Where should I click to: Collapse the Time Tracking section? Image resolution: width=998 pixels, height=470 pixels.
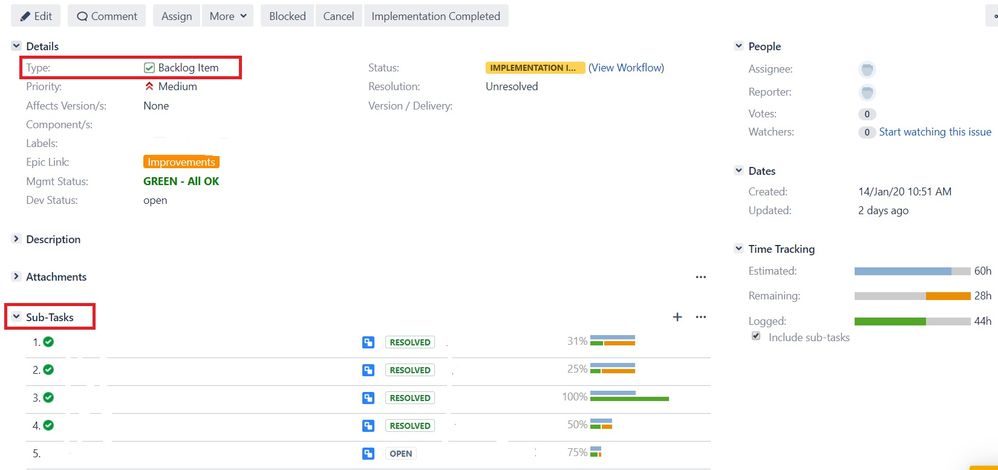coord(738,248)
